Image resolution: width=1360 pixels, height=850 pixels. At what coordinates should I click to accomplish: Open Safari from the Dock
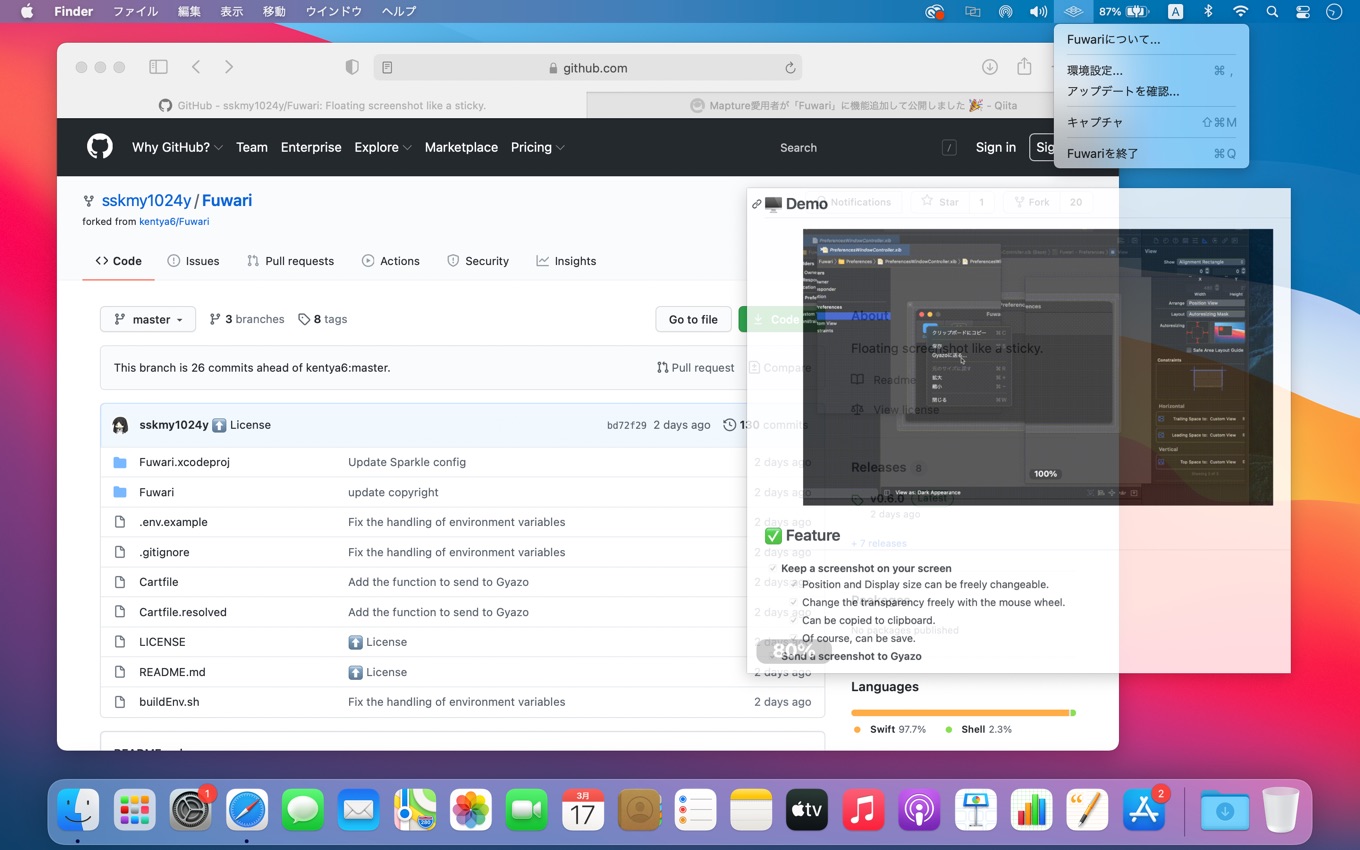[x=247, y=809]
